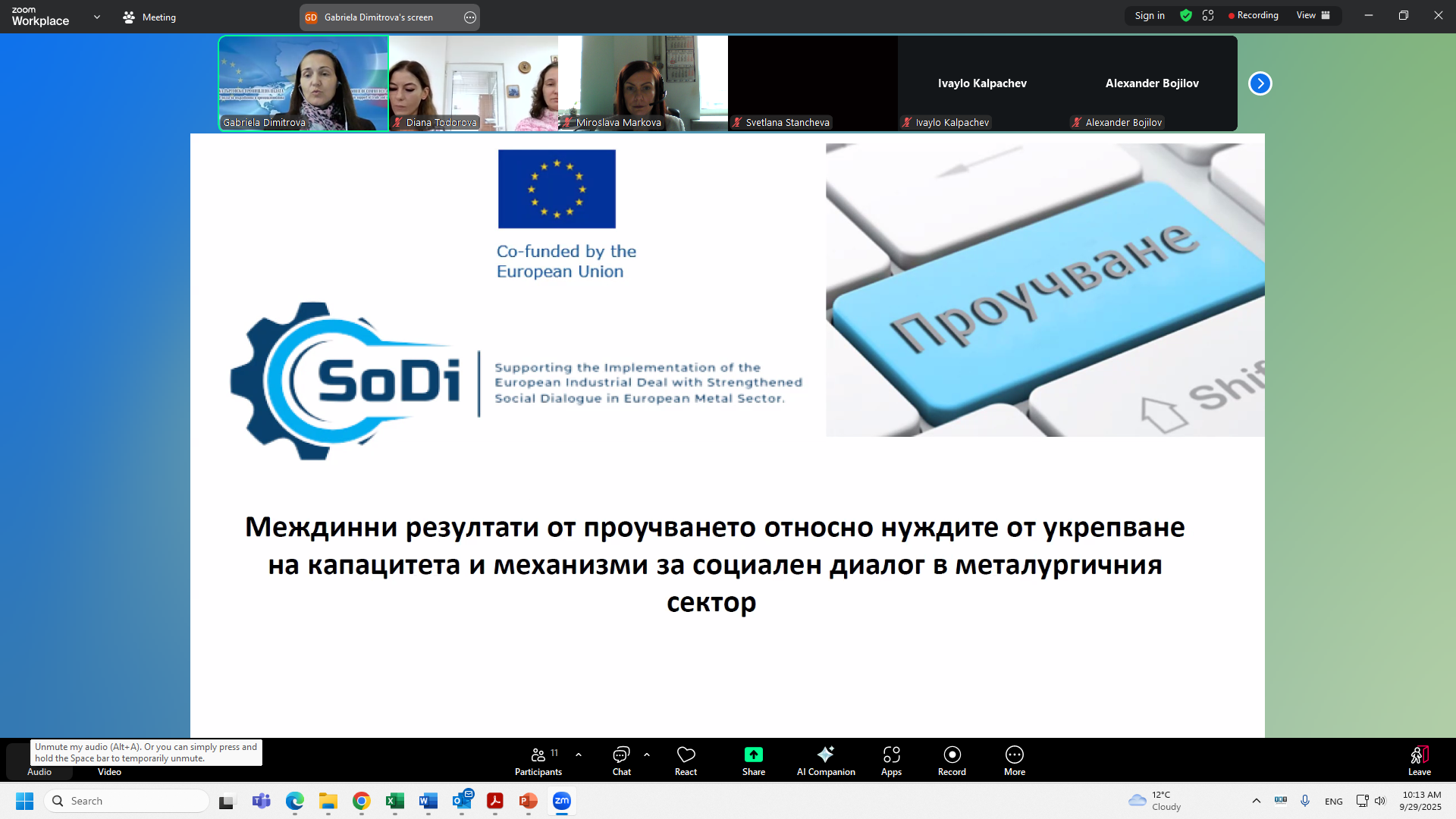This screenshot has width=1456, height=819.
Task: Open the Zoom Workplace dropdown chevron
Action: tap(97, 17)
